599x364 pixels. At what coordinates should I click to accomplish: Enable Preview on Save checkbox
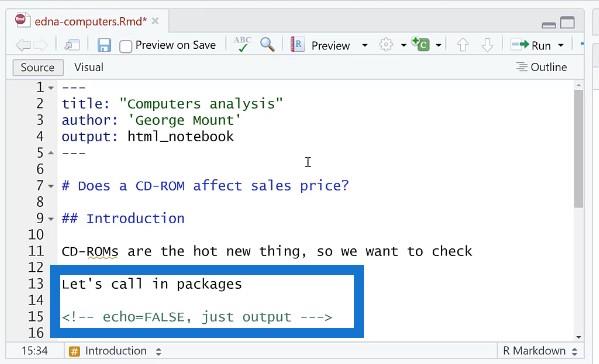[x=125, y=46]
